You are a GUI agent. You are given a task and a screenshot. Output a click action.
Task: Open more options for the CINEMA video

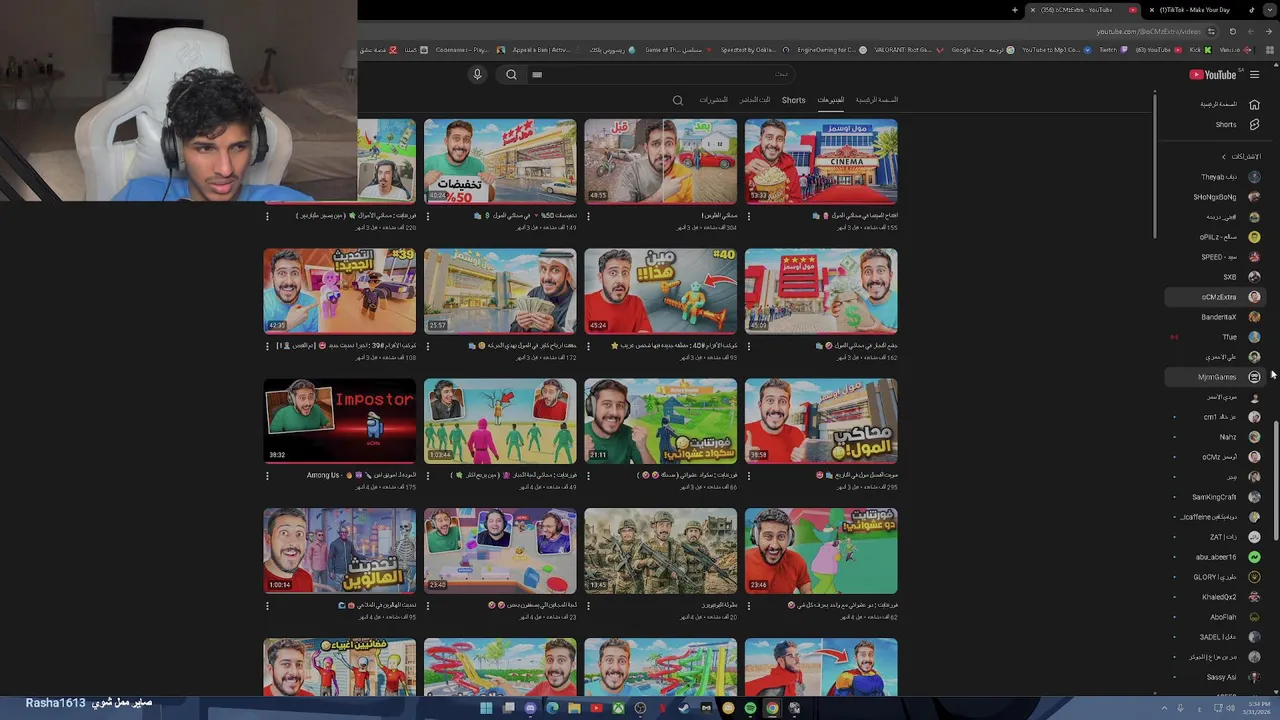[749, 216]
